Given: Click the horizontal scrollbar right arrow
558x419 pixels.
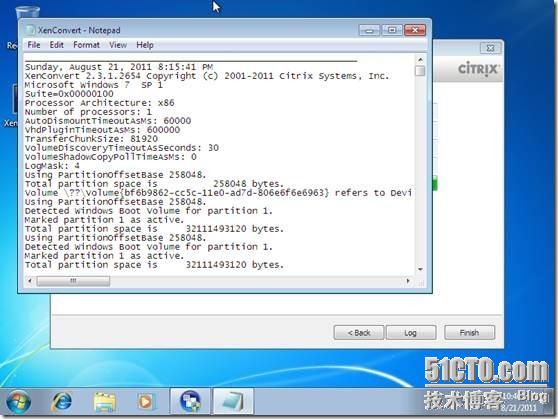Looking at the screenshot, I should [x=408, y=281].
